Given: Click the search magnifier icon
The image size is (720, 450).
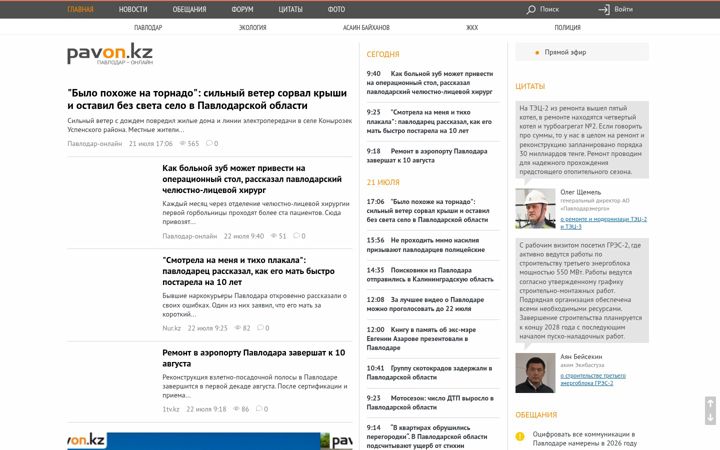Looking at the screenshot, I should (531, 9).
